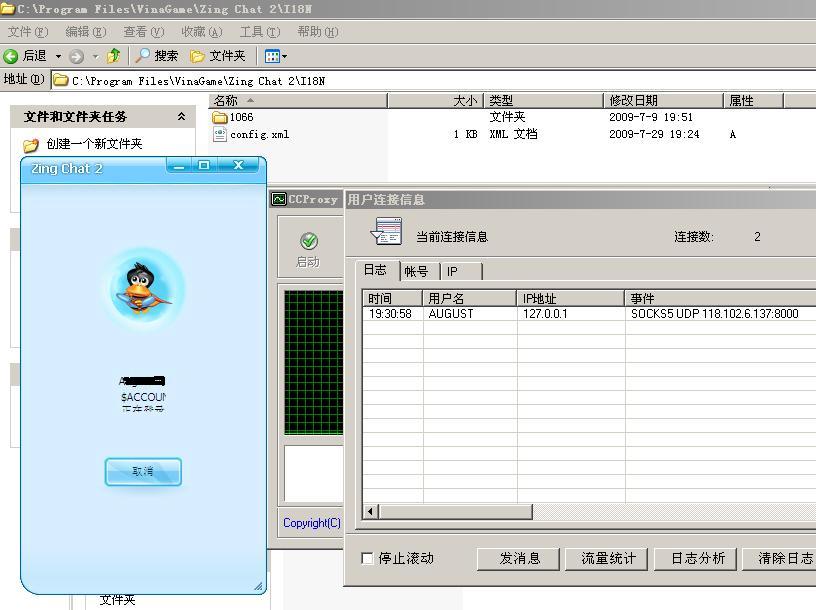This screenshot has height=610, width=816.
Task: Click the Back arrow icon in Explorer toolbar
Action: (x=10, y=56)
